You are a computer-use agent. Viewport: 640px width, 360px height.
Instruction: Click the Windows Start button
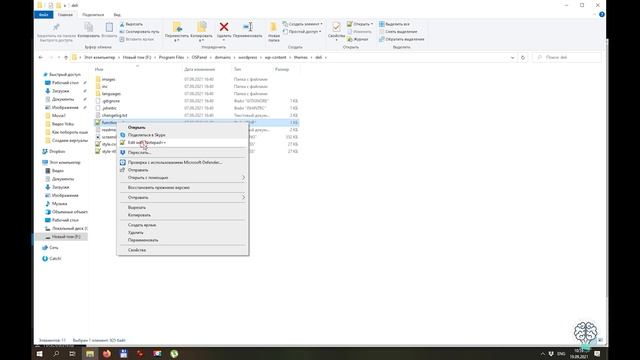tap(40, 353)
